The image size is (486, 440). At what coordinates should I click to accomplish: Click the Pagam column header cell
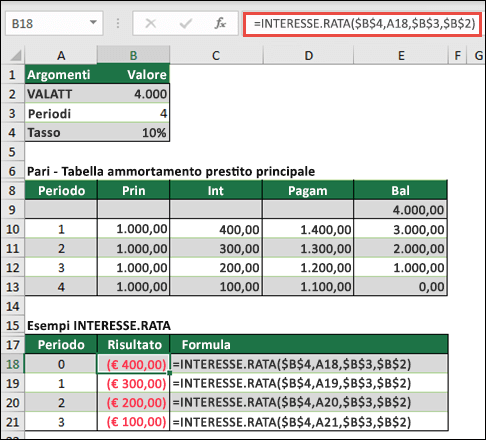coord(308,191)
